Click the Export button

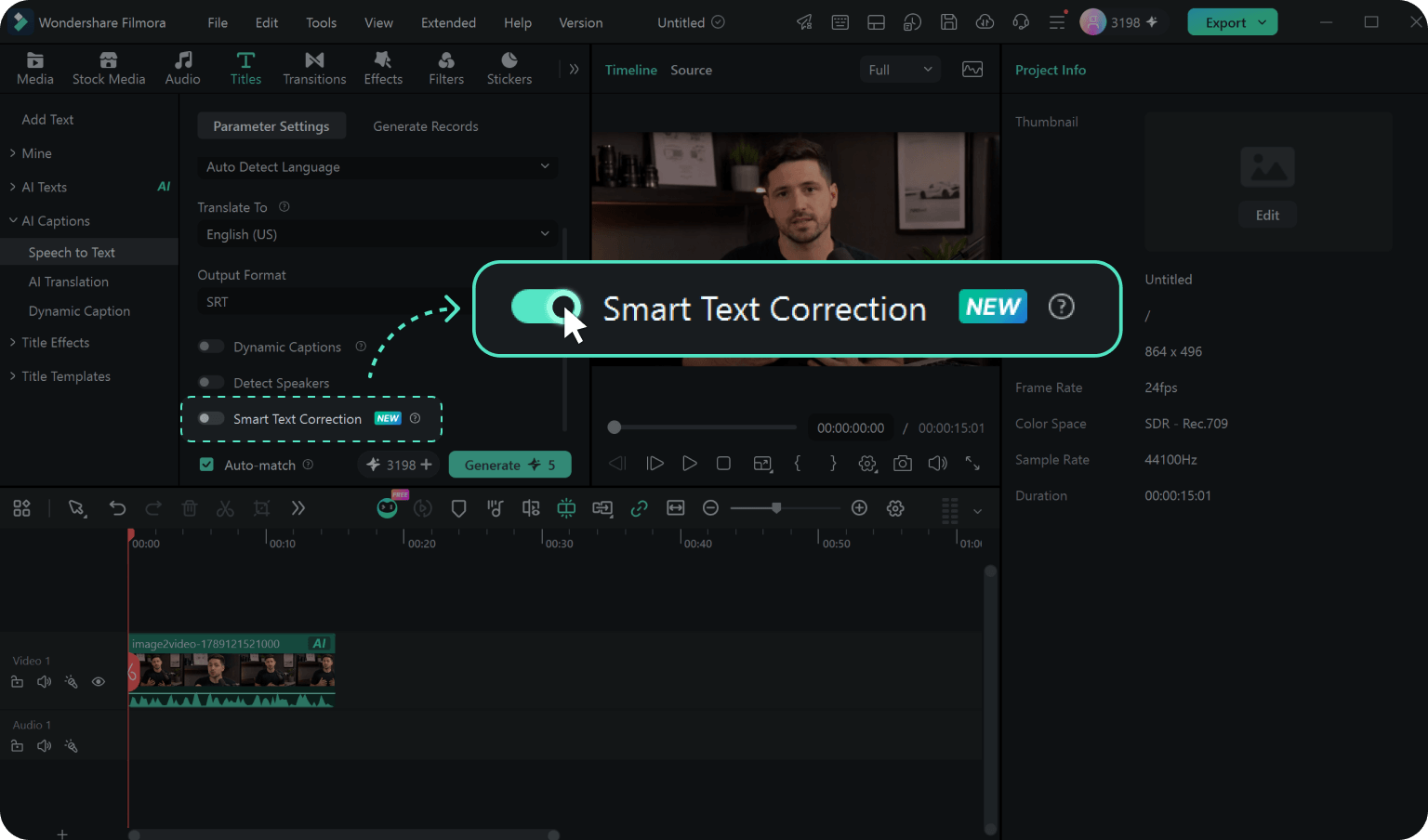[1233, 22]
